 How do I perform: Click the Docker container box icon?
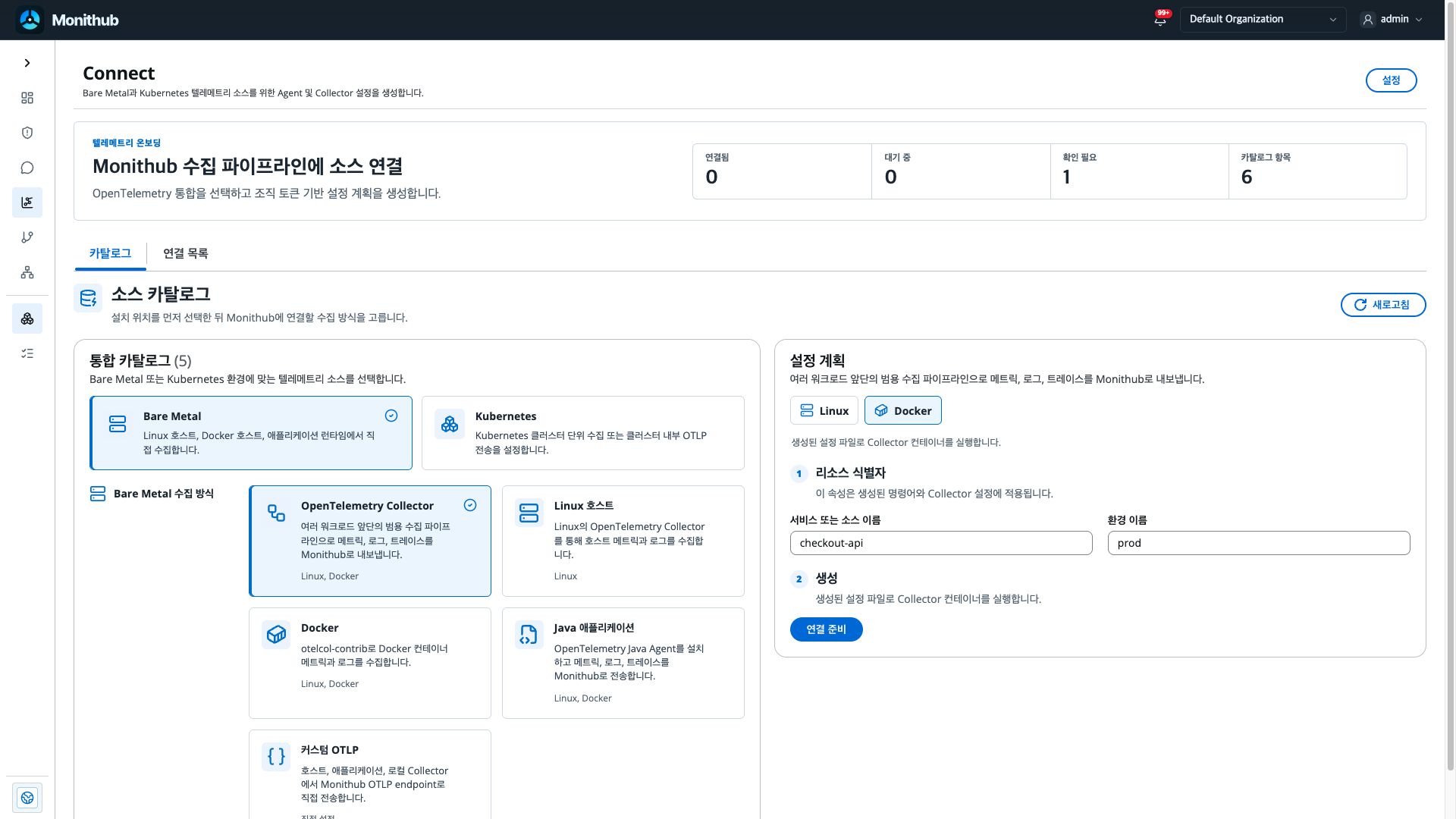click(x=276, y=635)
